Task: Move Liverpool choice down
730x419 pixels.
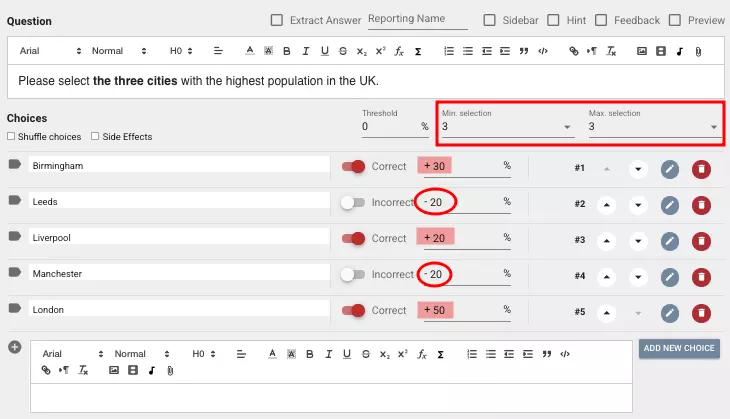Action: point(638,241)
